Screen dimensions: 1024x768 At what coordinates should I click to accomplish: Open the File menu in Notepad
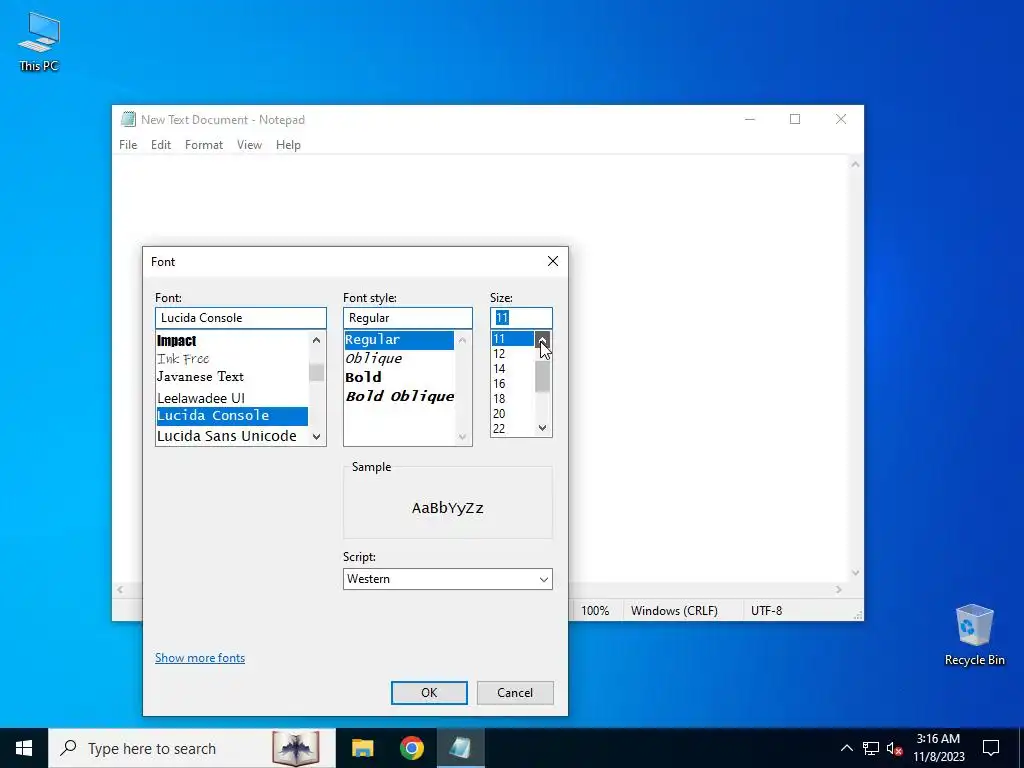[128, 145]
